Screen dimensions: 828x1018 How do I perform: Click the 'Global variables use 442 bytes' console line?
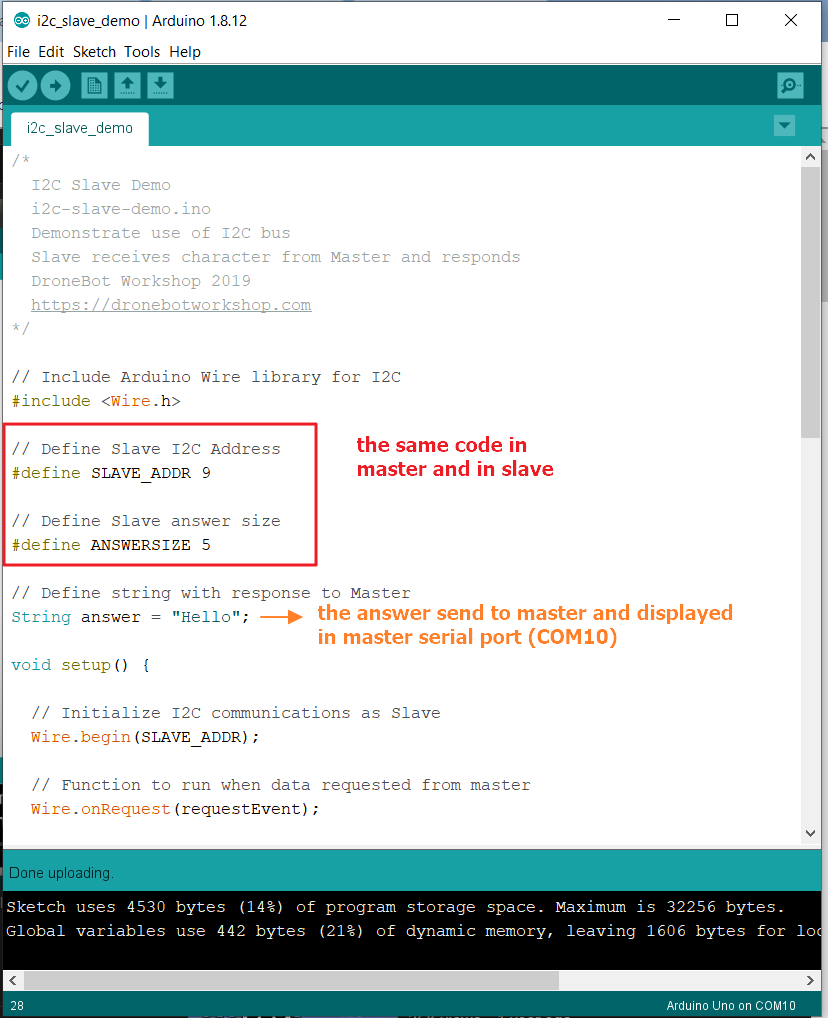[413, 931]
